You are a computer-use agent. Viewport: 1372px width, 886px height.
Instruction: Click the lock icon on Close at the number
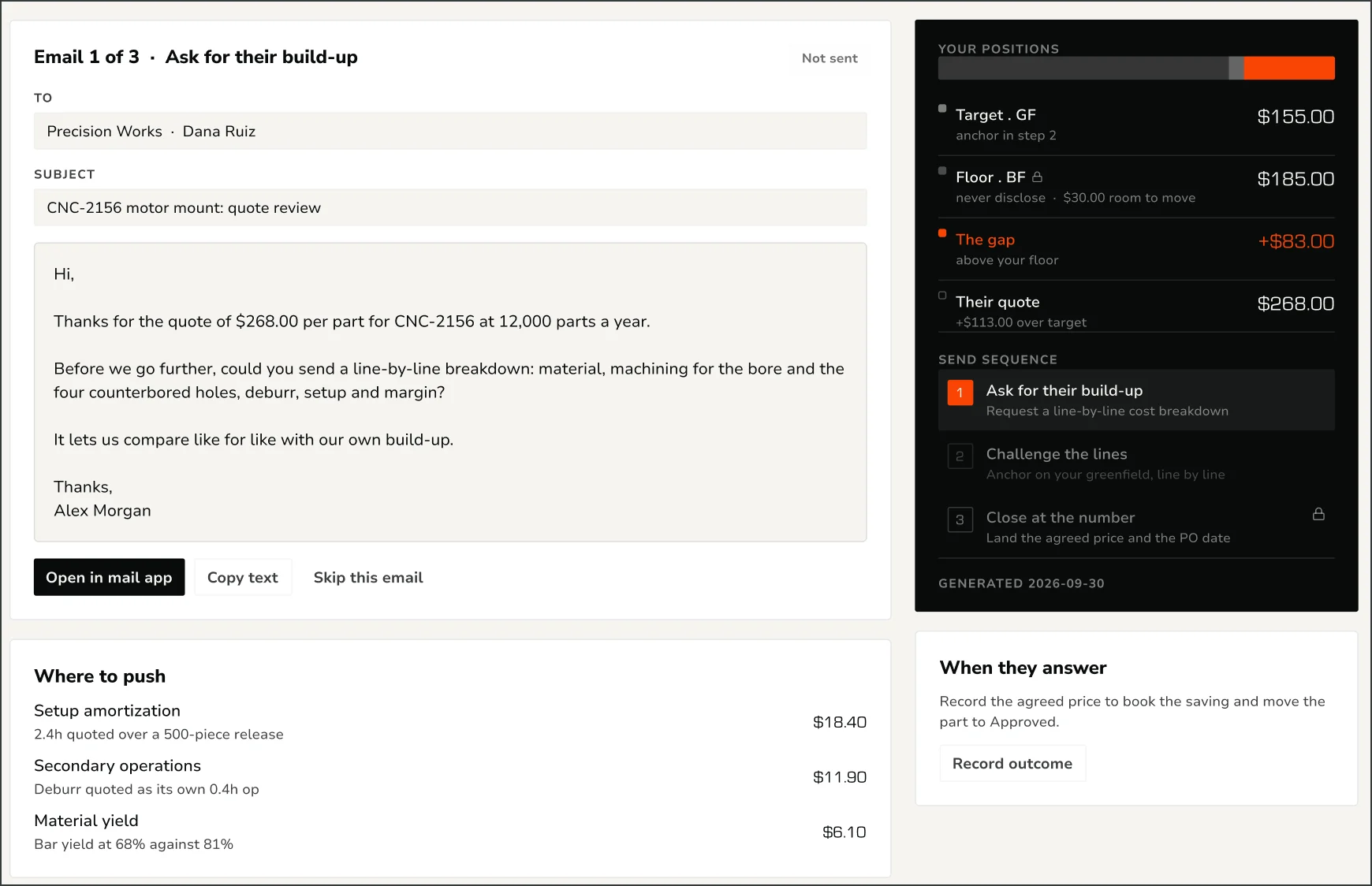pos(1318,514)
